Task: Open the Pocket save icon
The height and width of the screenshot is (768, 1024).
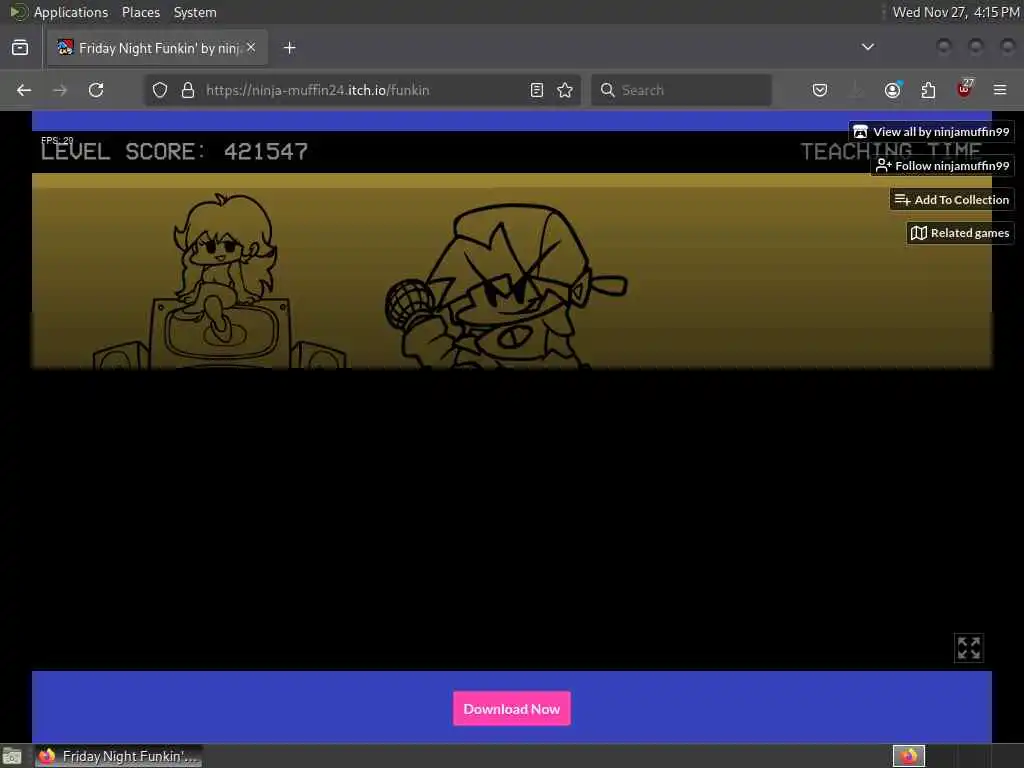Action: (x=820, y=90)
